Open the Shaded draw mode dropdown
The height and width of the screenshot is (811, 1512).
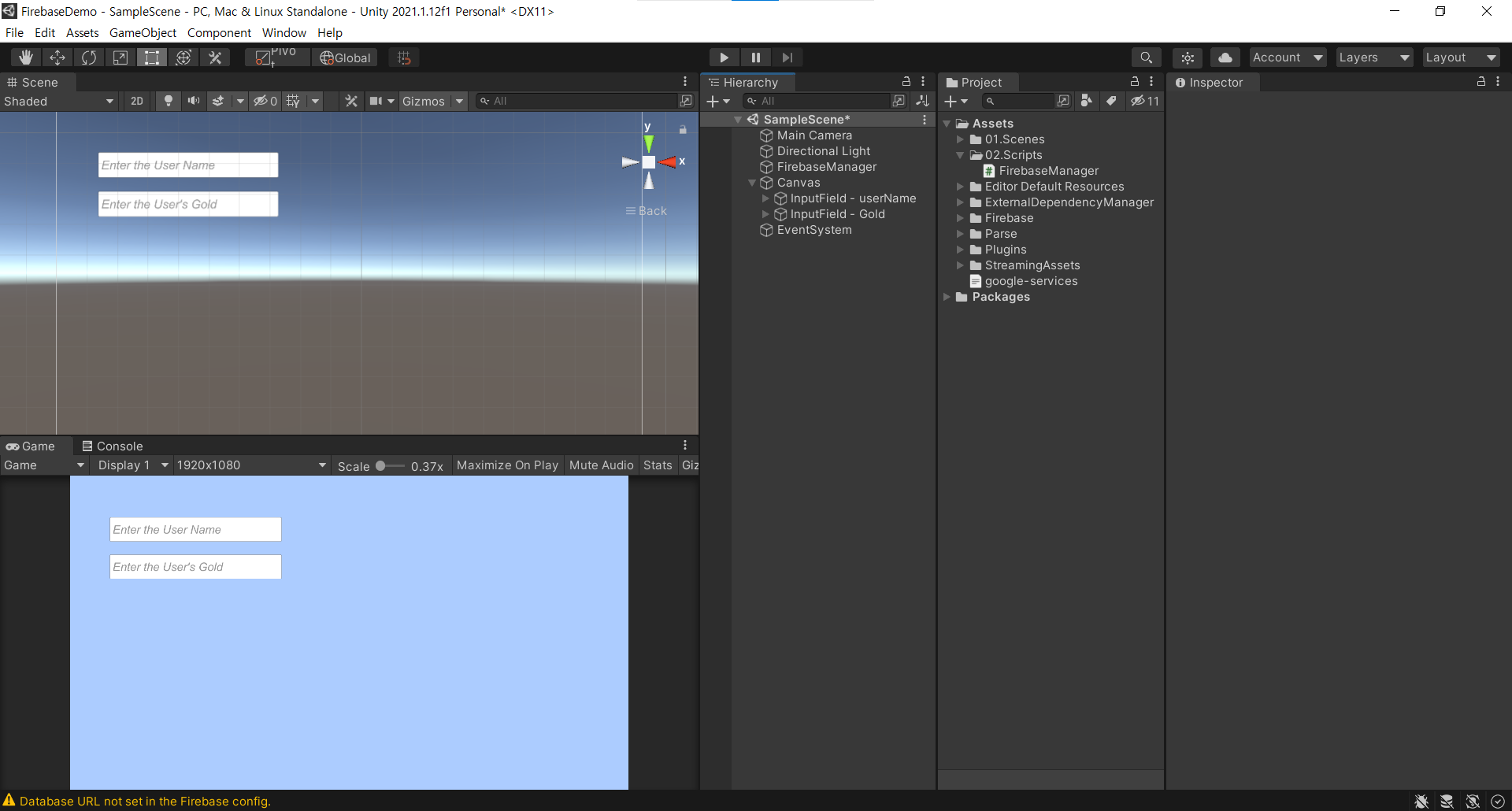pos(59,102)
